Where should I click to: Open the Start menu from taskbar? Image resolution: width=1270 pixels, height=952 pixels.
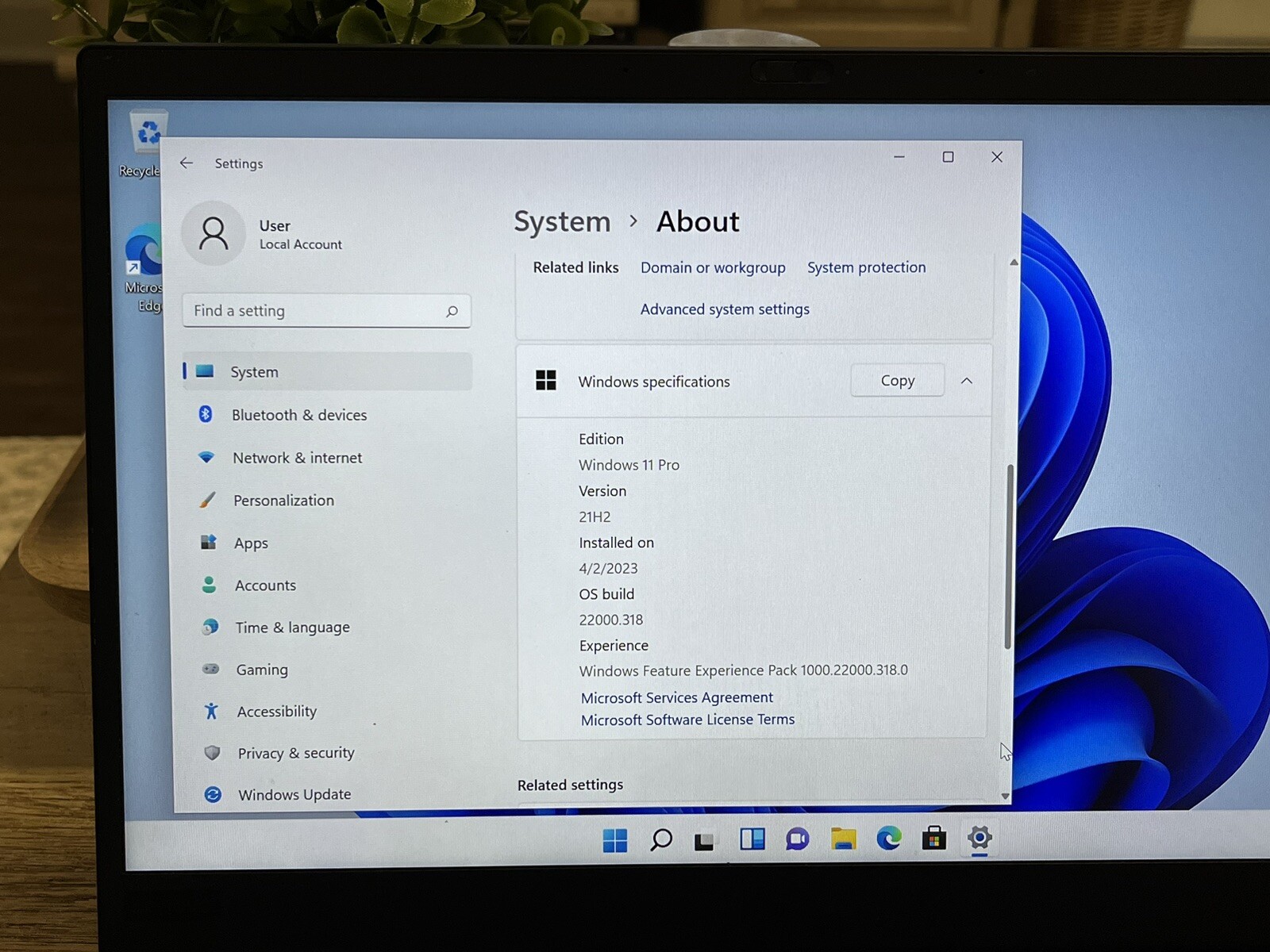tap(615, 840)
